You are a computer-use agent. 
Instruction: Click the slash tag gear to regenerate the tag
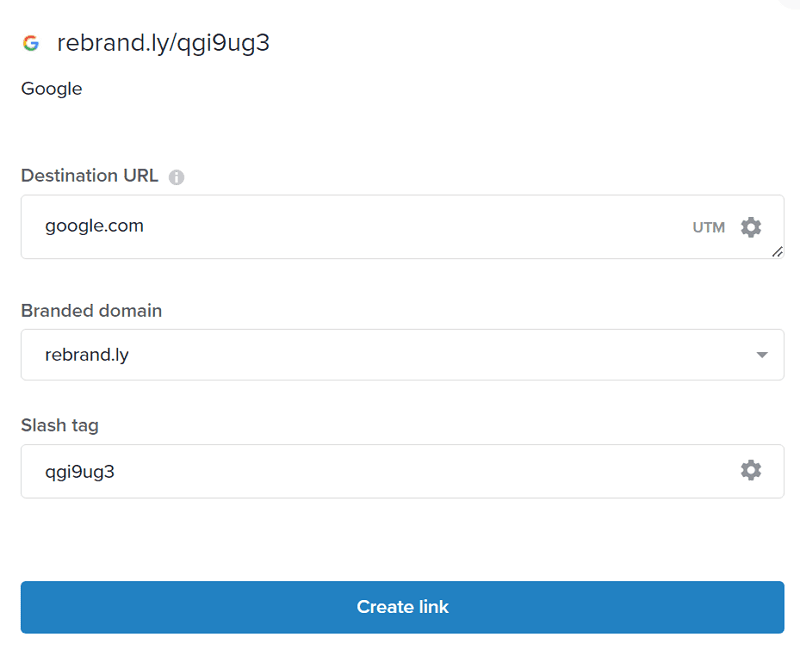751,470
